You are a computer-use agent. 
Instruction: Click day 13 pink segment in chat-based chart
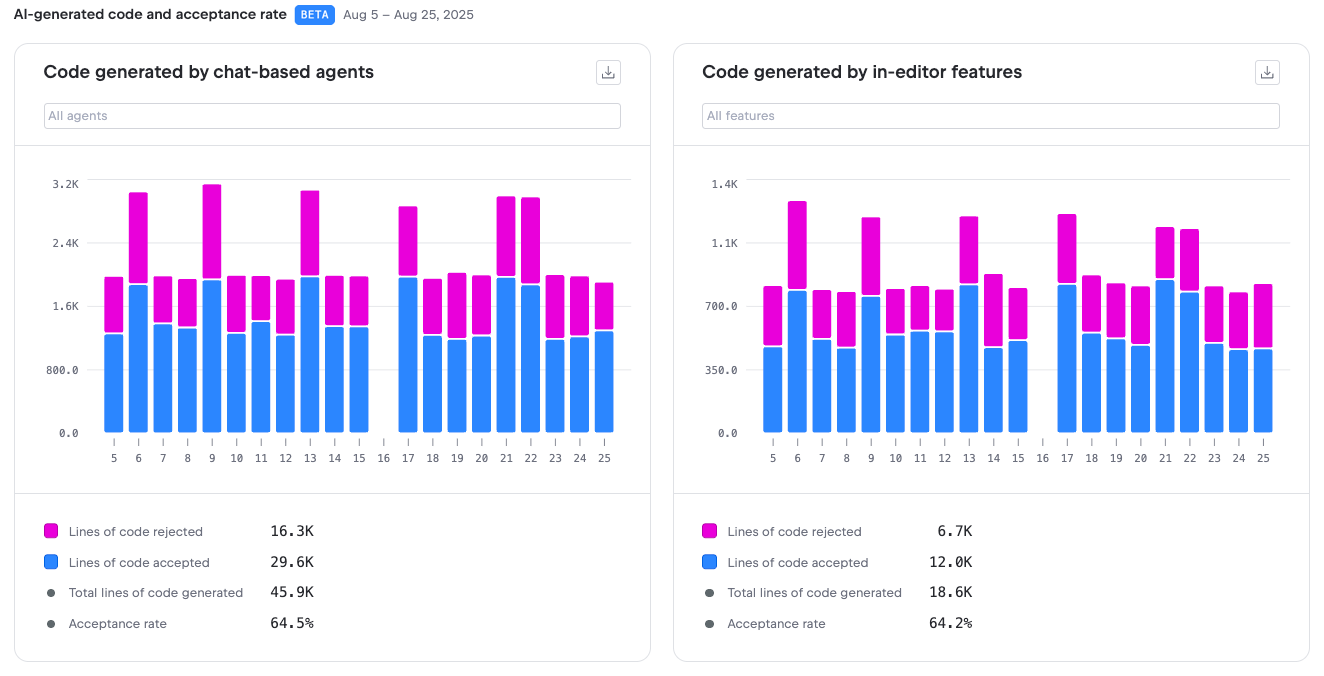pyautogui.click(x=310, y=233)
